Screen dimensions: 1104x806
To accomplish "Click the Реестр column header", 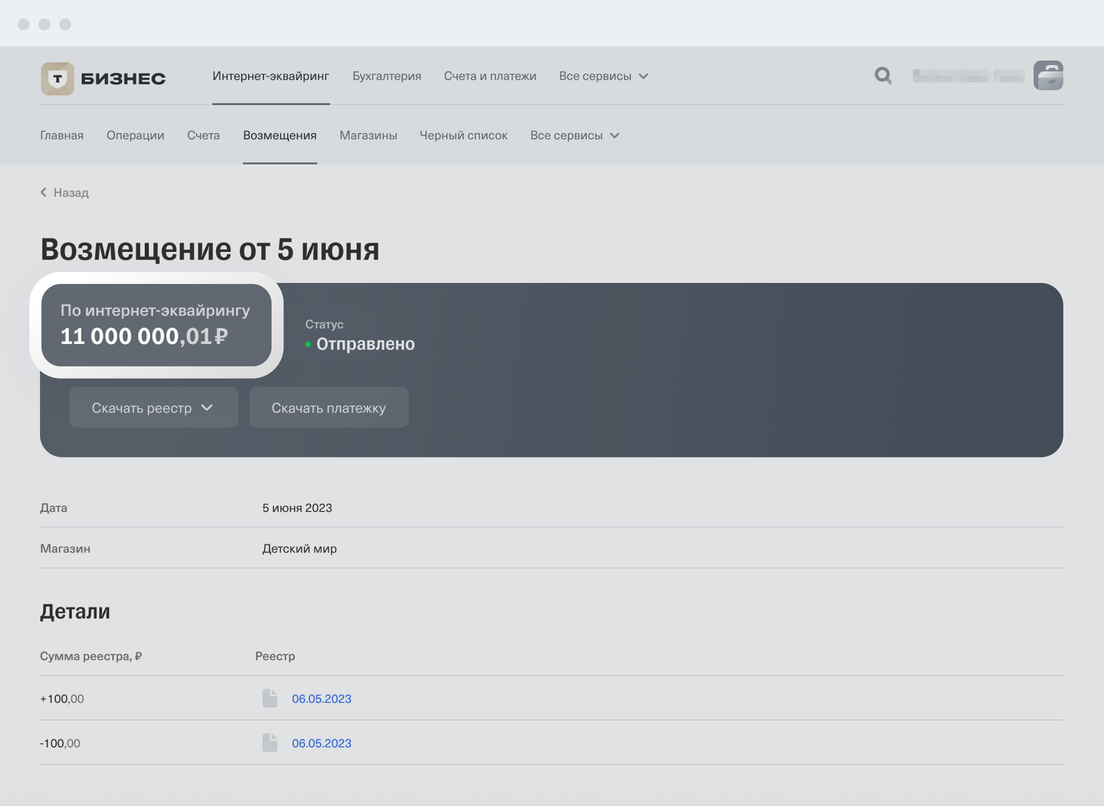I will click(x=275, y=656).
